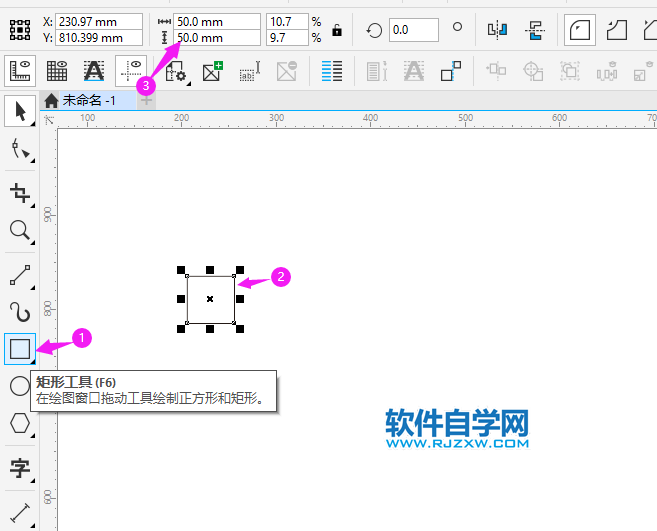The width and height of the screenshot is (657, 531).
Task: Toggle the lock ratio padlock
Action: point(337,30)
